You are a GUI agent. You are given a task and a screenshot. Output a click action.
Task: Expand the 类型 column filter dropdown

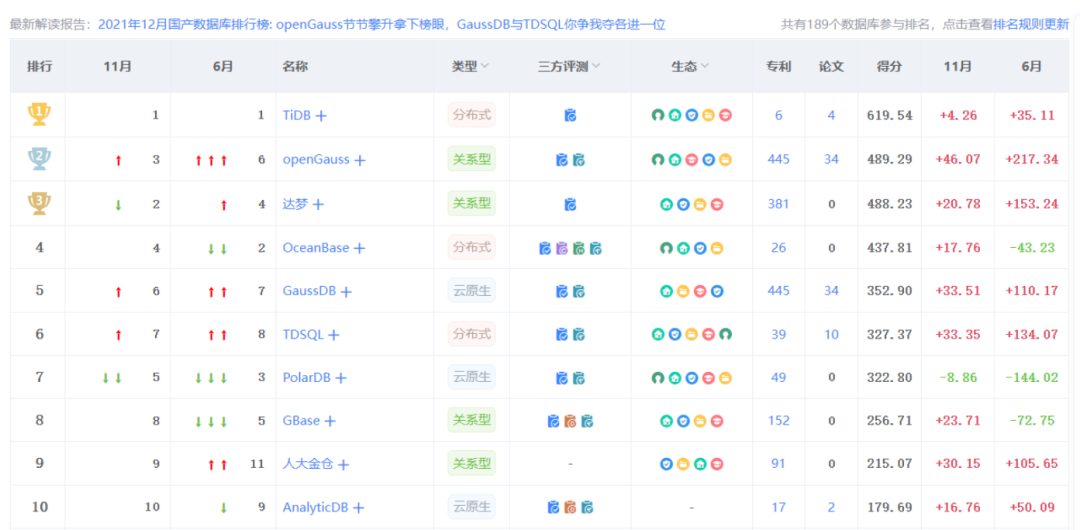pyautogui.click(x=484, y=66)
